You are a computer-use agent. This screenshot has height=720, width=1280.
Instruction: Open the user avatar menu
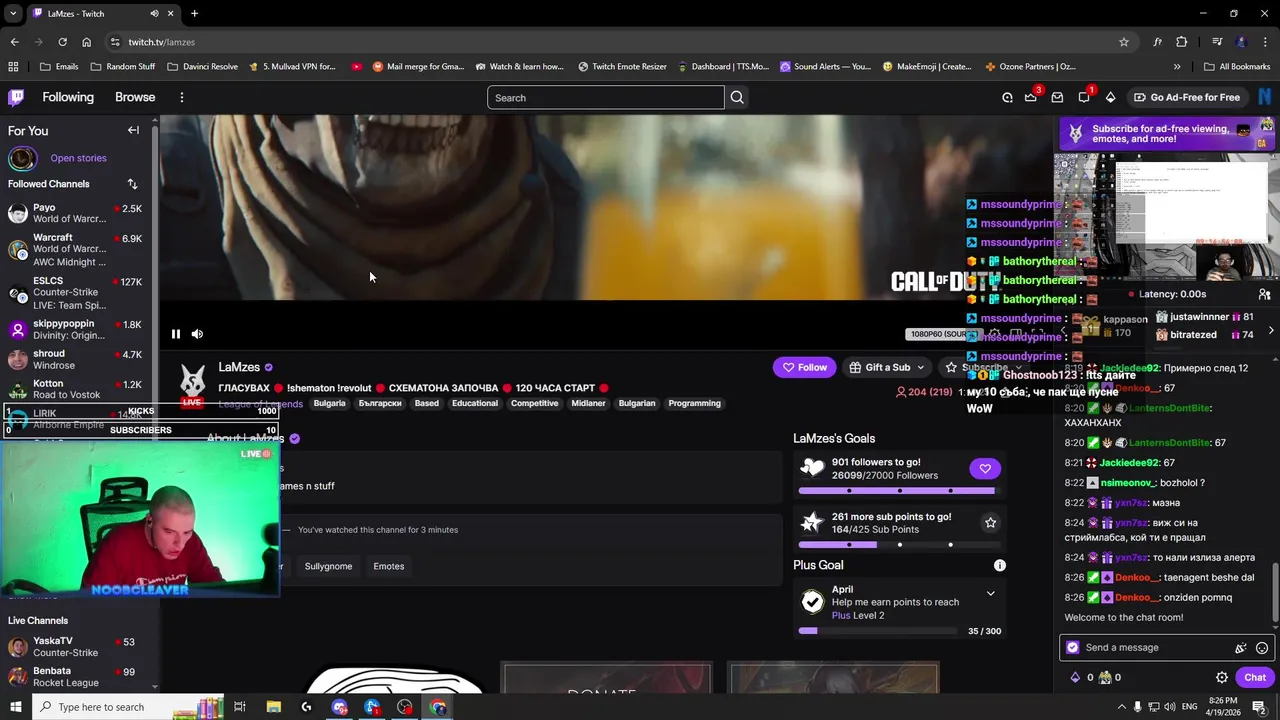click(x=1266, y=97)
